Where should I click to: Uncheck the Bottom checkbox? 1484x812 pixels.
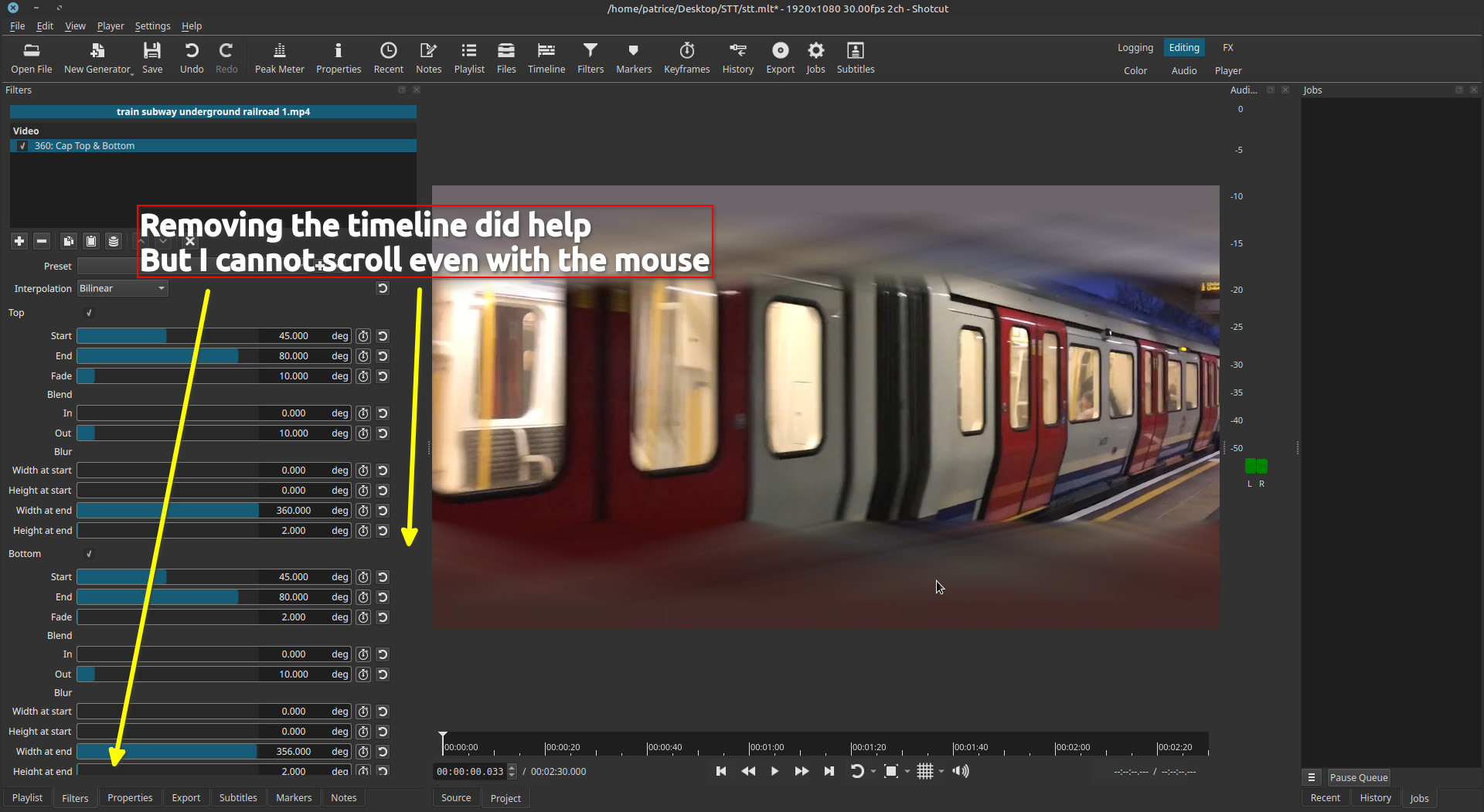(x=89, y=554)
